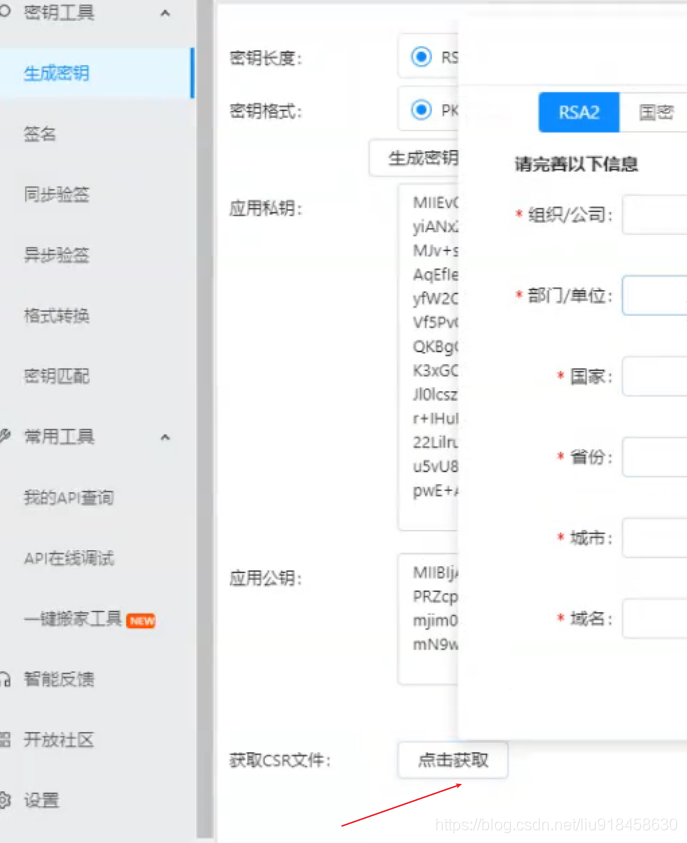This screenshot has width=687, height=843.
Task: Click the sidebar vertical scrollbar
Action: click(x=205, y=419)
